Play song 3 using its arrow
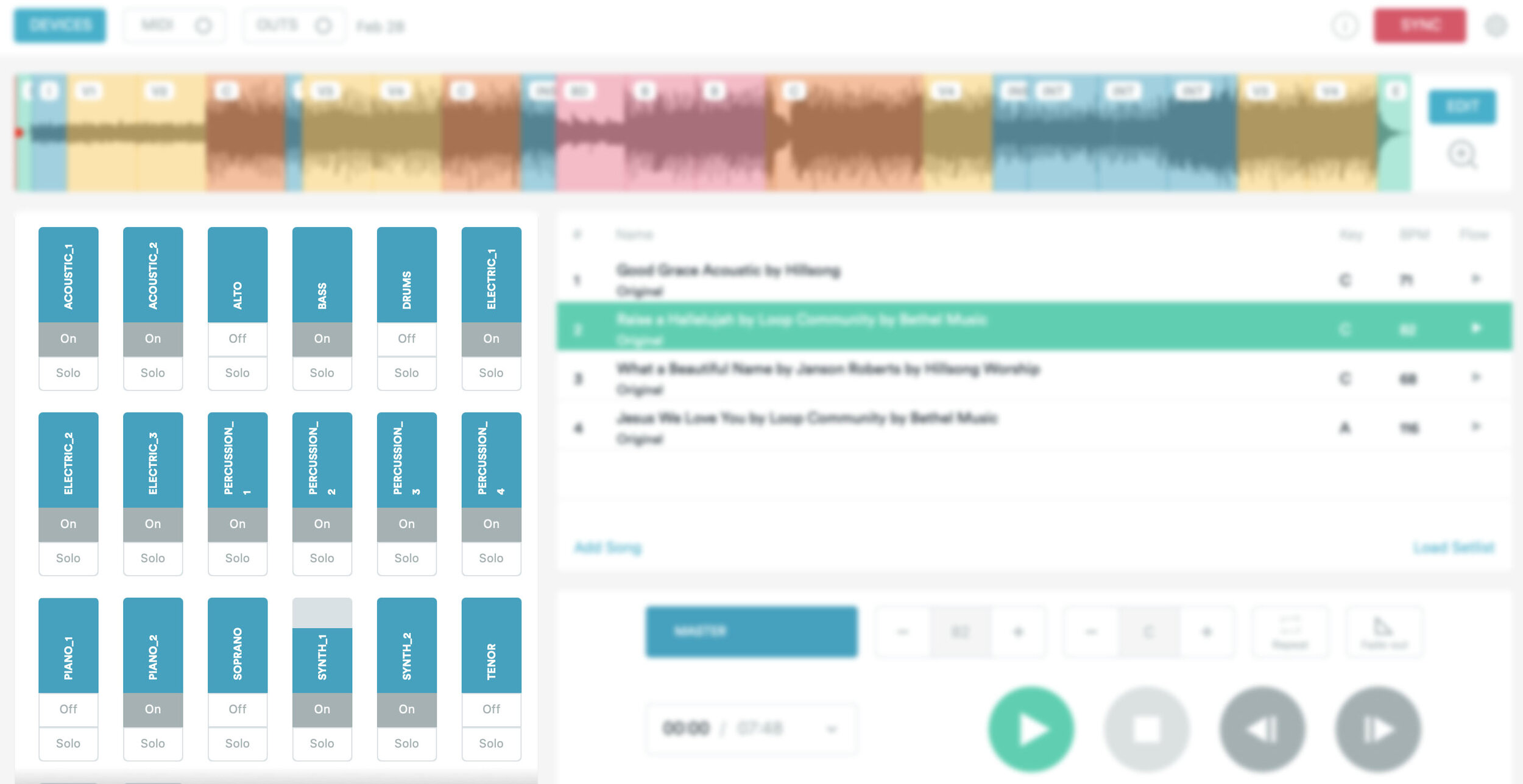The image size is (1523, 784). (x=1475, y=378)
